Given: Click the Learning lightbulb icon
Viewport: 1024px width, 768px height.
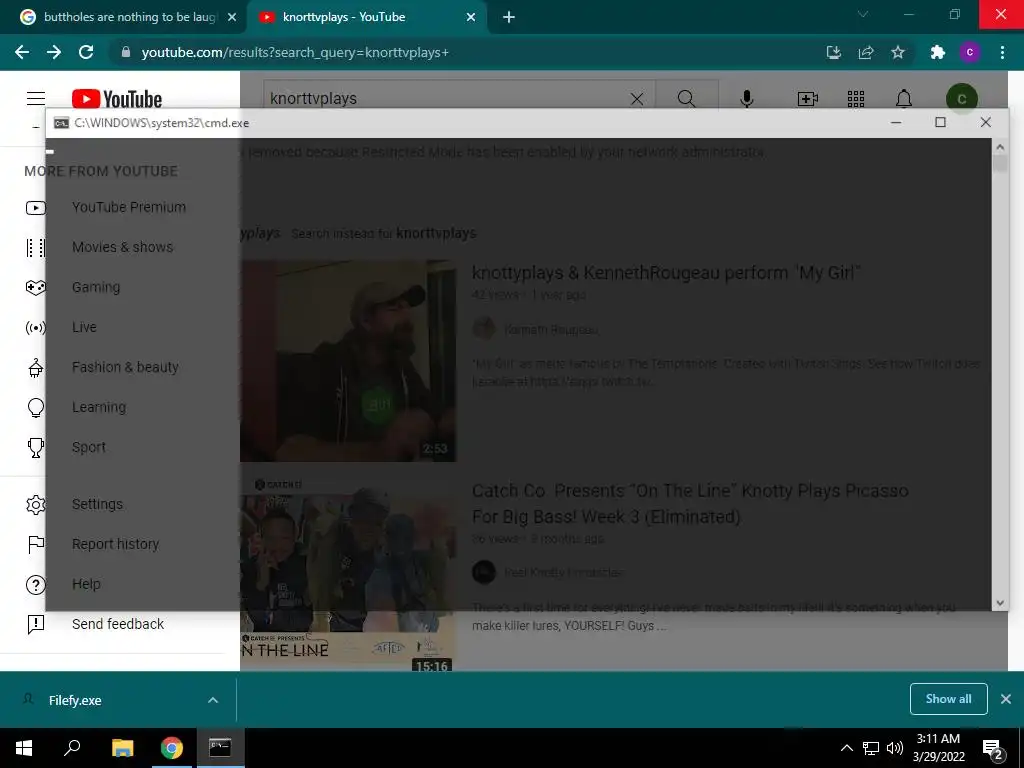Looking at the screenshot, I should [36, 407].
